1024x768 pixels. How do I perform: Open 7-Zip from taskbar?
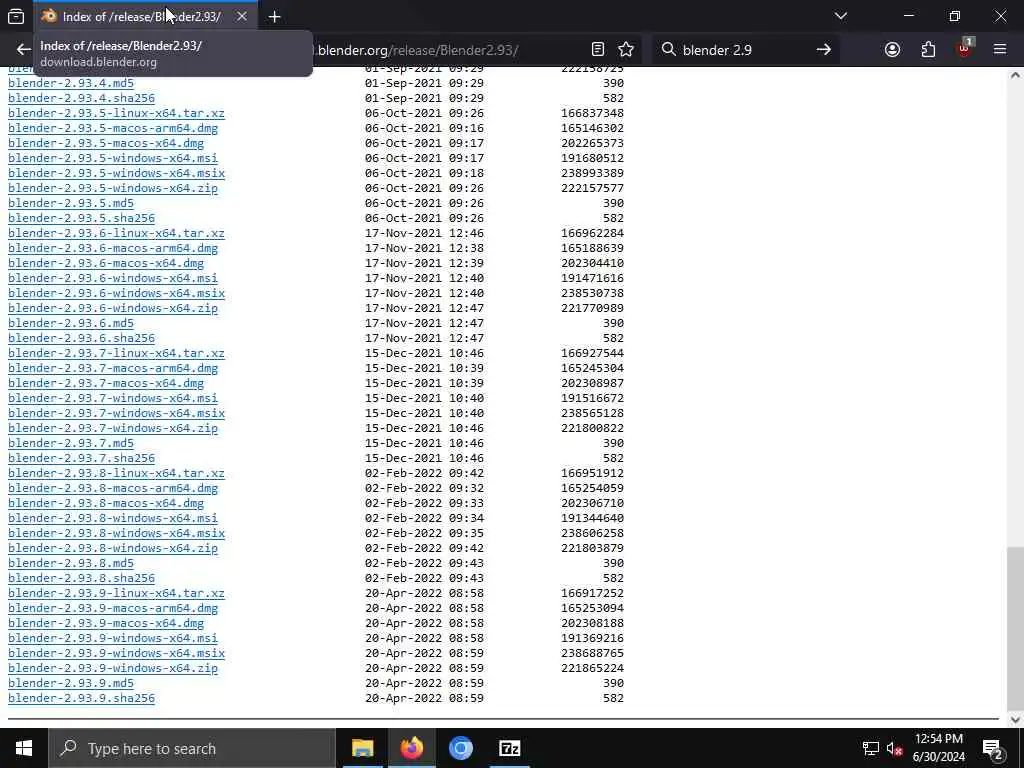pos(509,748)
